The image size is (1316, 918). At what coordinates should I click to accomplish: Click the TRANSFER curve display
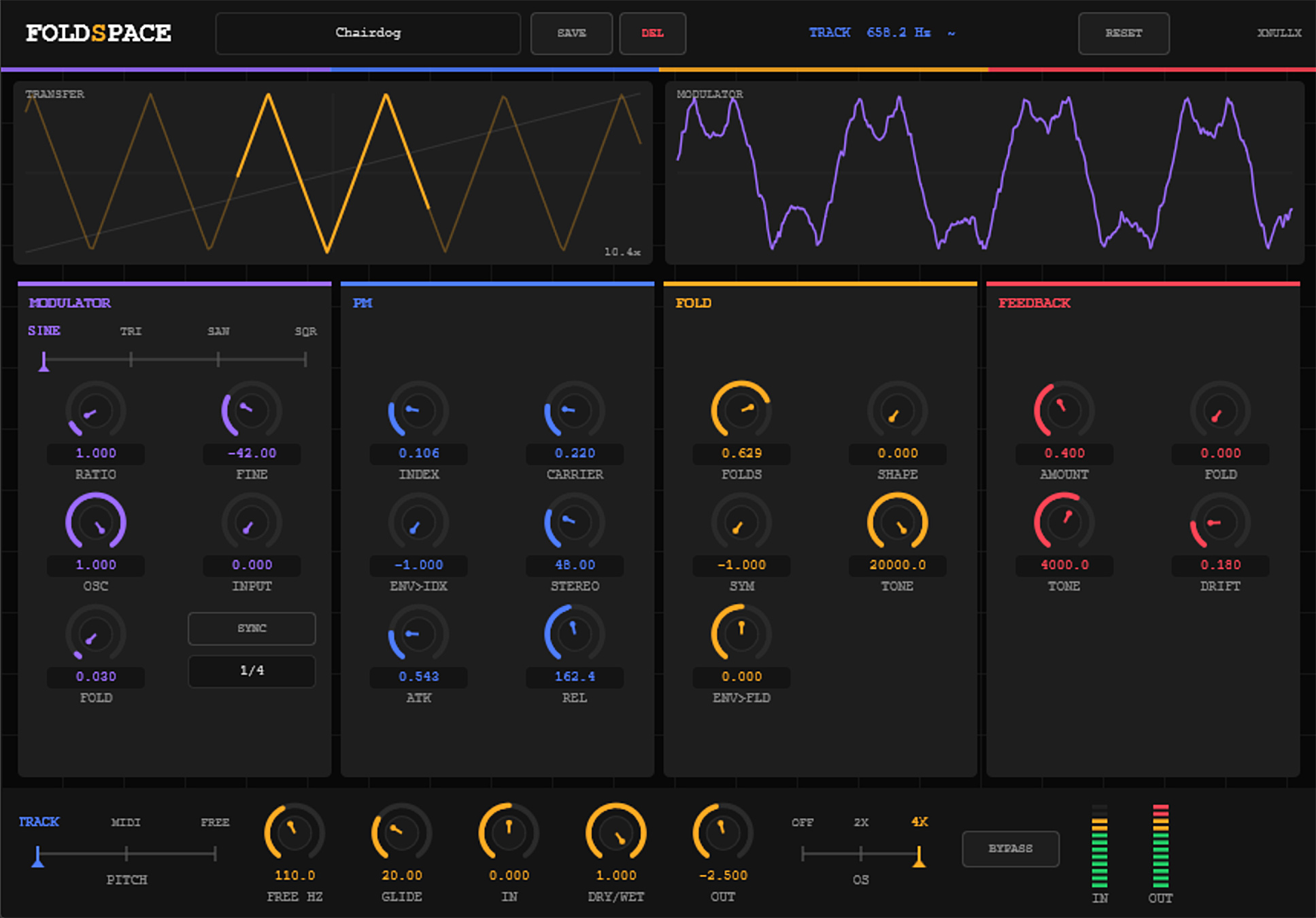tap(333, 173)
